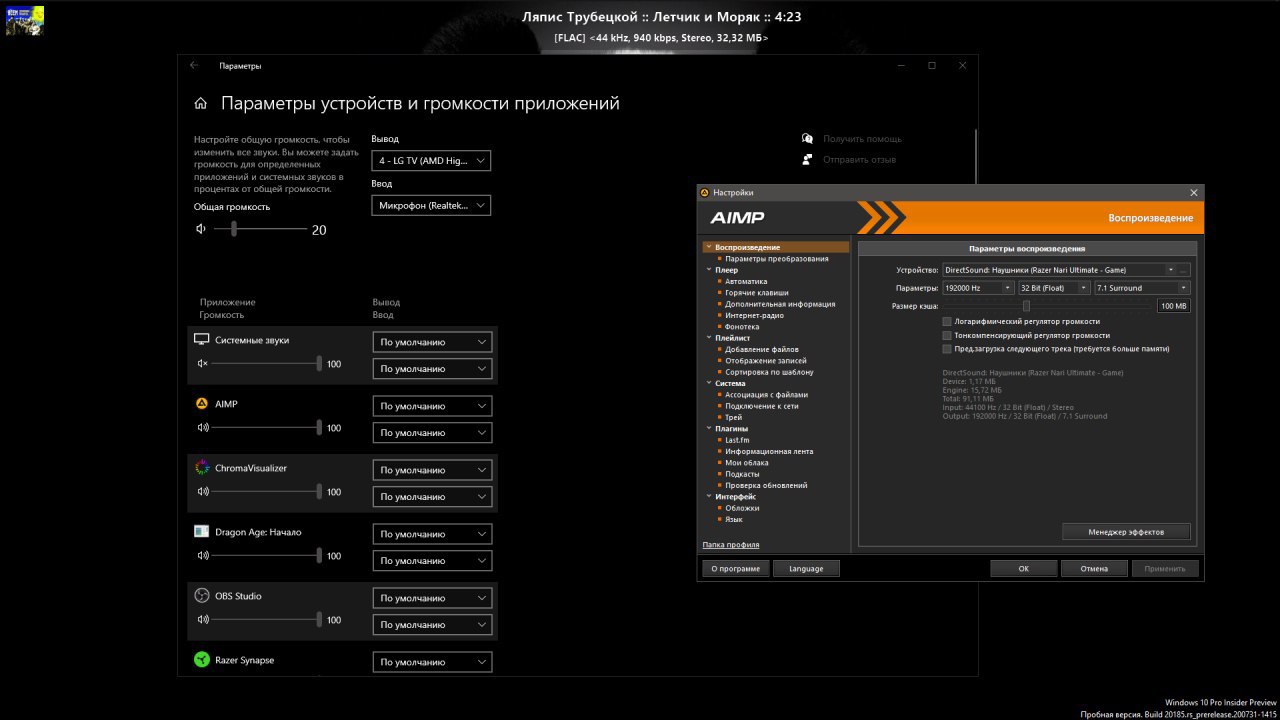Click the send feedback person icon
The image size is (1280, 720).
(807, 159)
